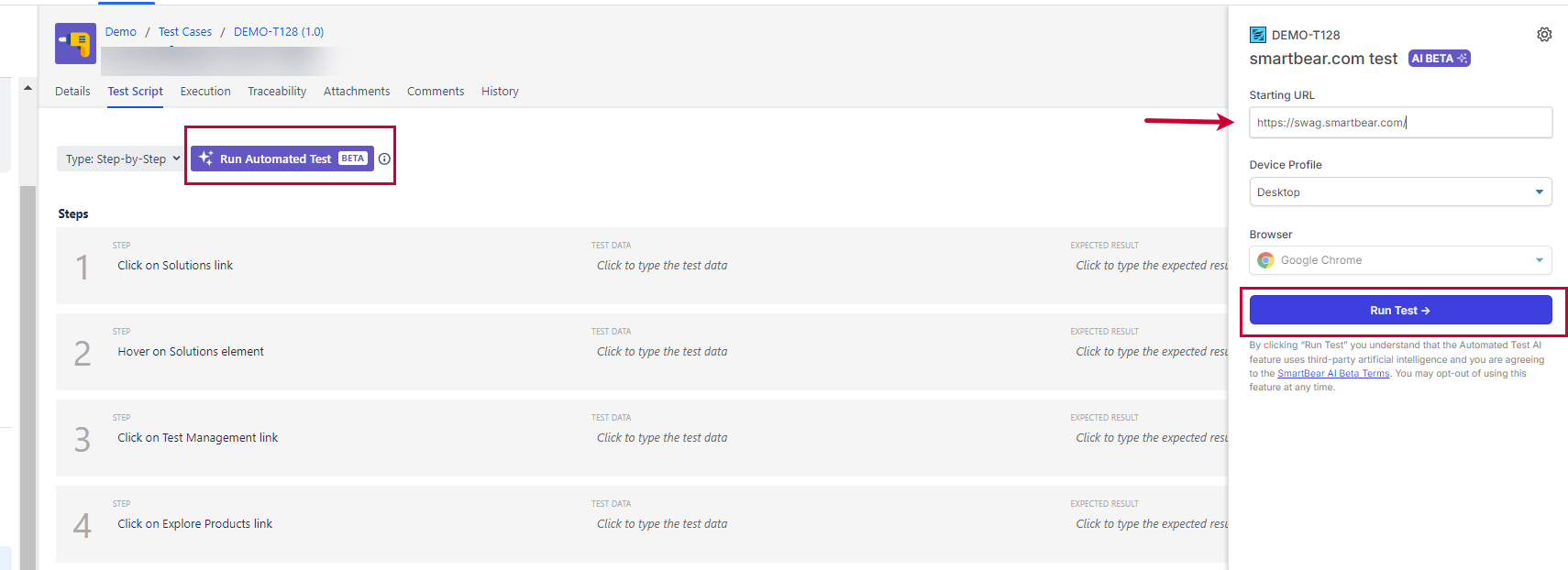The image size is (1568, 570).
Task: Click the info icon beside Run Automated Test
Action: [x=384, y=159]
